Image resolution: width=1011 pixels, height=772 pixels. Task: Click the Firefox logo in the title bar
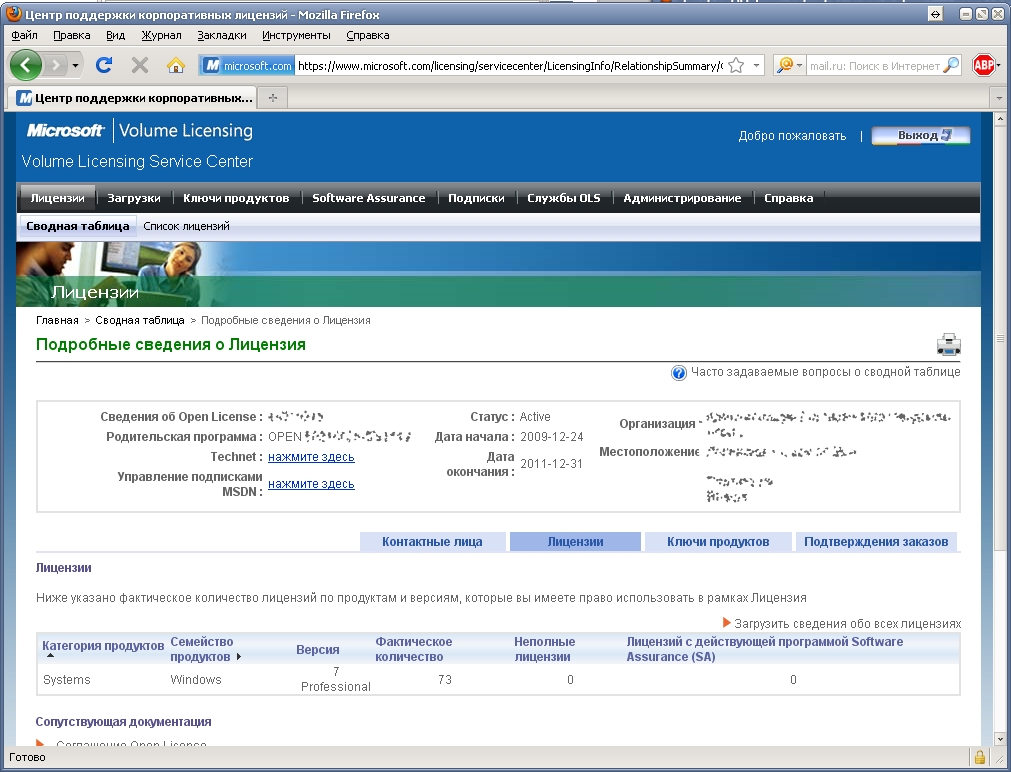12,14
